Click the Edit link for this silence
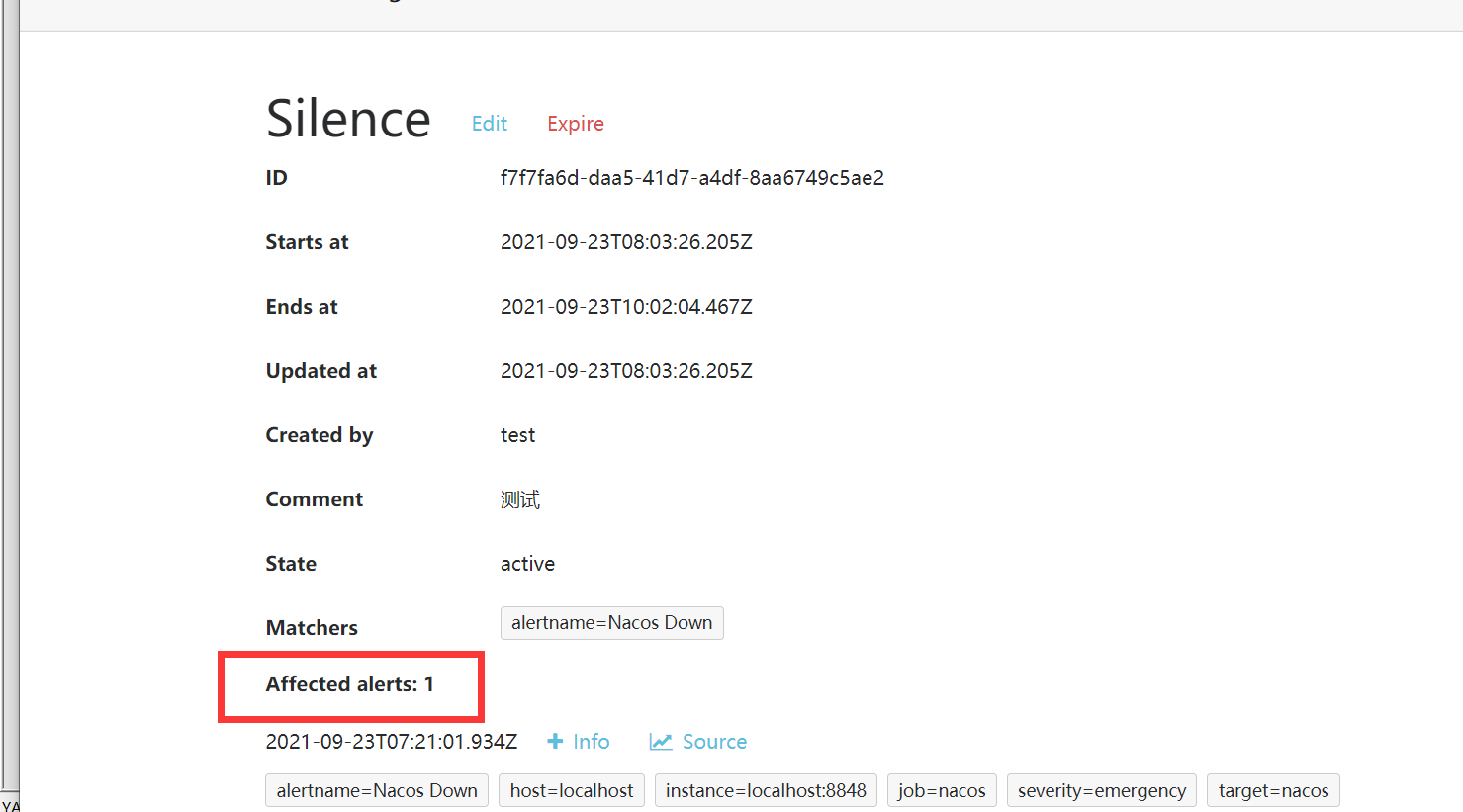Screen dimensions: 1463x812 point(490,123)
